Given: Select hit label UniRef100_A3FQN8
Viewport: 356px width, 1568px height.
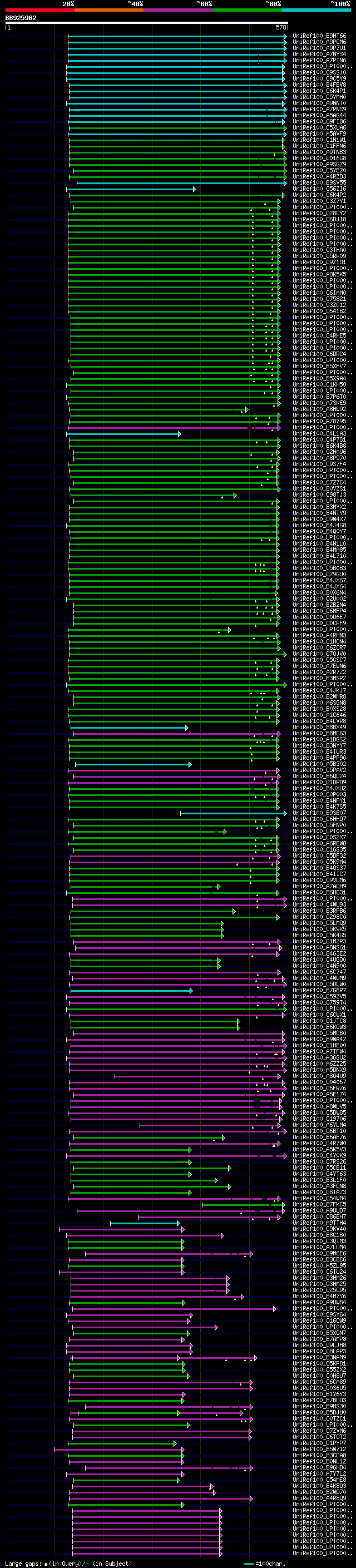Looking at the screenshot, I should point(319,1186).
